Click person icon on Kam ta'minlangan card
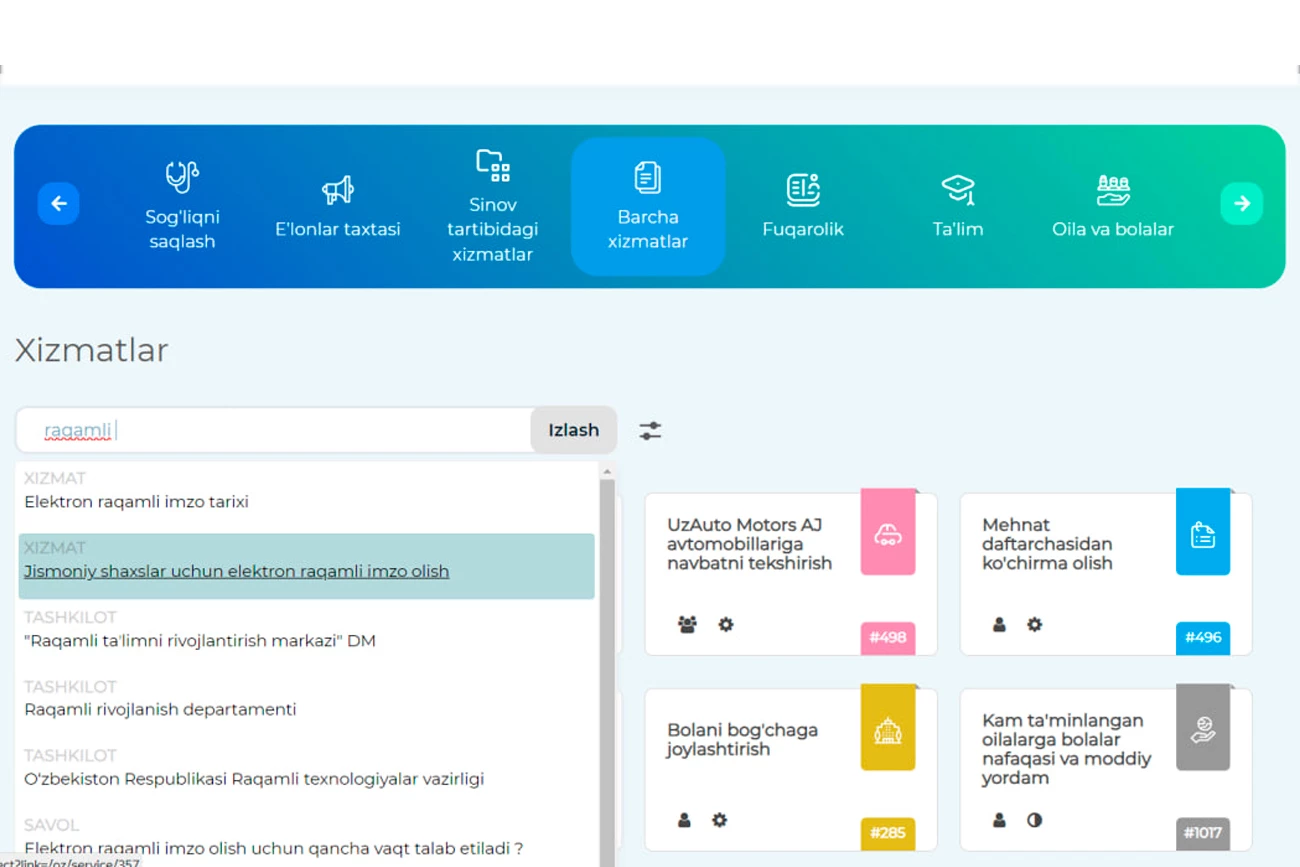1300x867 pixels. (999, 820)
